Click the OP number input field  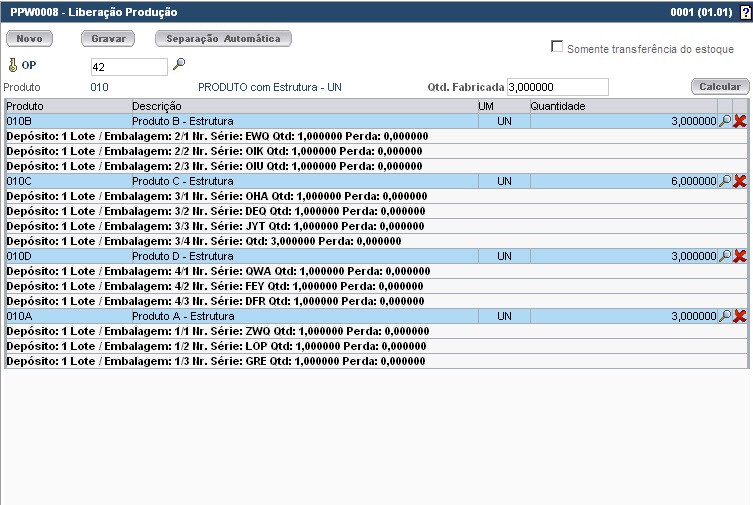tap(129, 67)
